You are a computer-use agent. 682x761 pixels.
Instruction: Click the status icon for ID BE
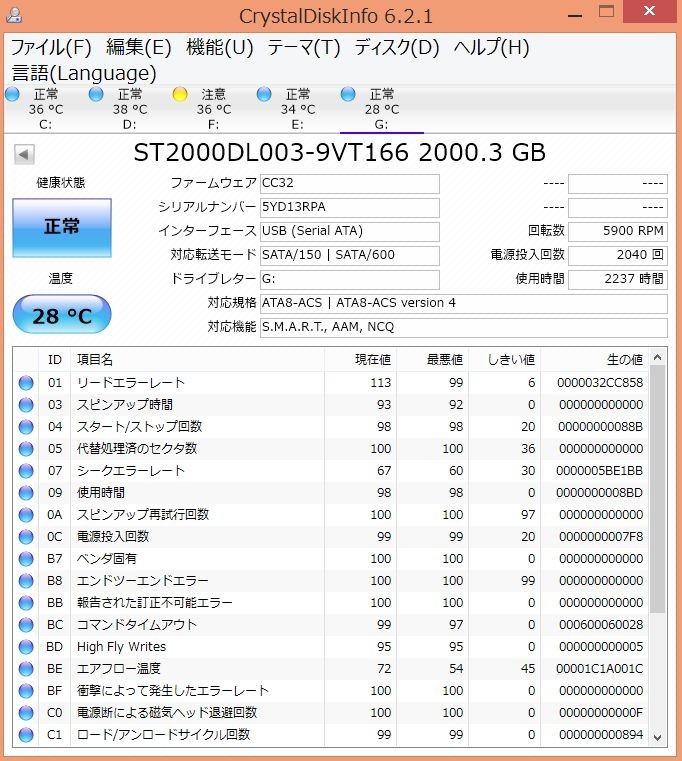click(26, 669)
